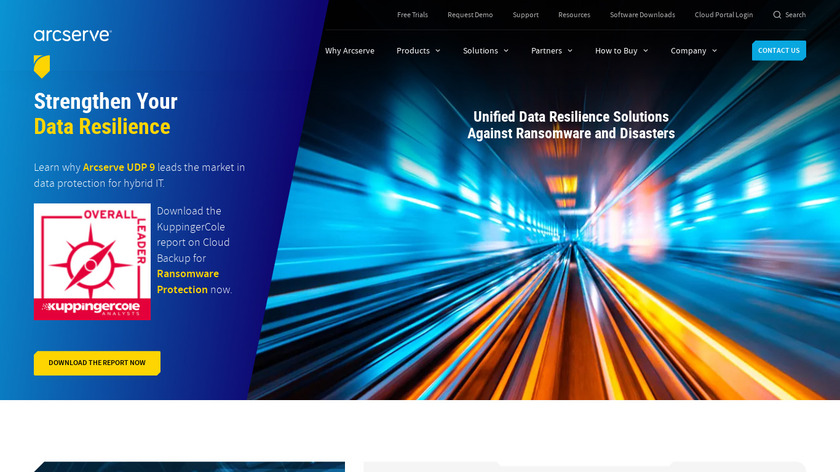Image resolution: width=840 pixels, height=472 pixels.
Task: Click the Against Ransomware and Disasters line
Action: coord(571,133)
